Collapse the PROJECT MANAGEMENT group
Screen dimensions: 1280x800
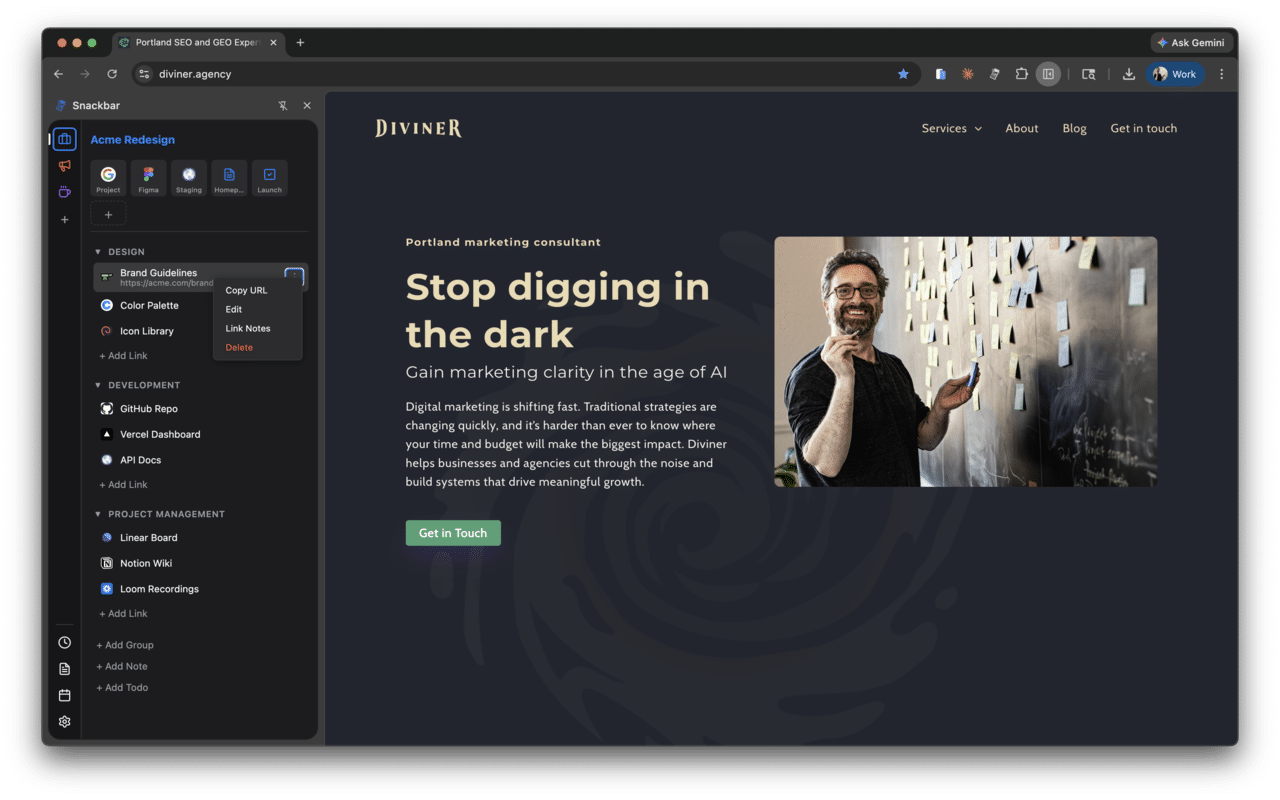[96, 514]
